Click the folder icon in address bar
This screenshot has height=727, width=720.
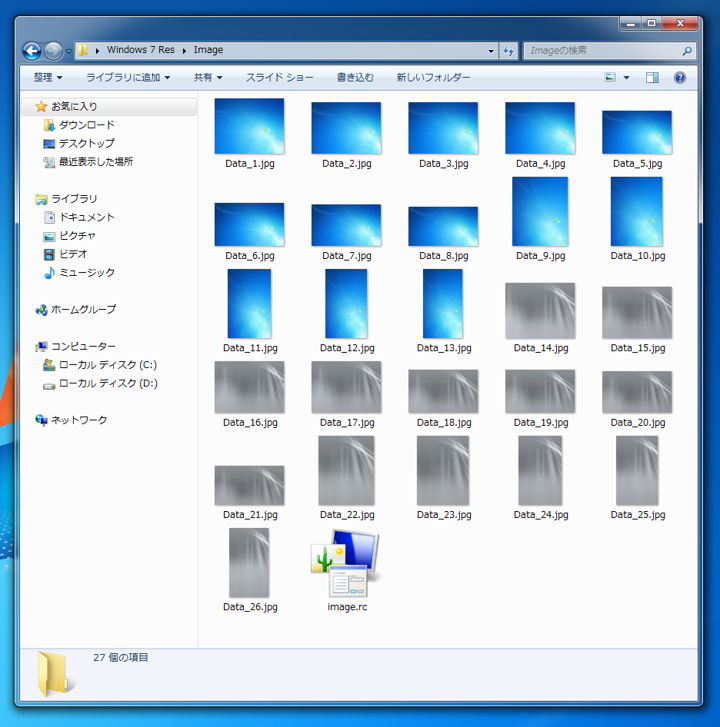(83, 50)
